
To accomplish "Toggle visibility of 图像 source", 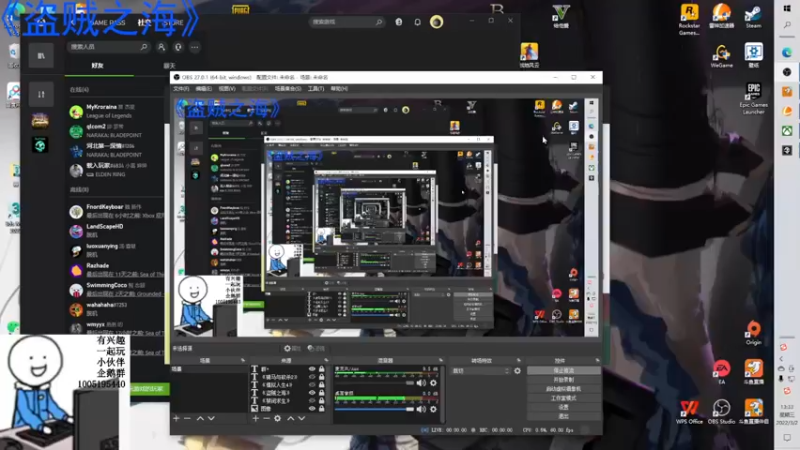I will (312, 409).
